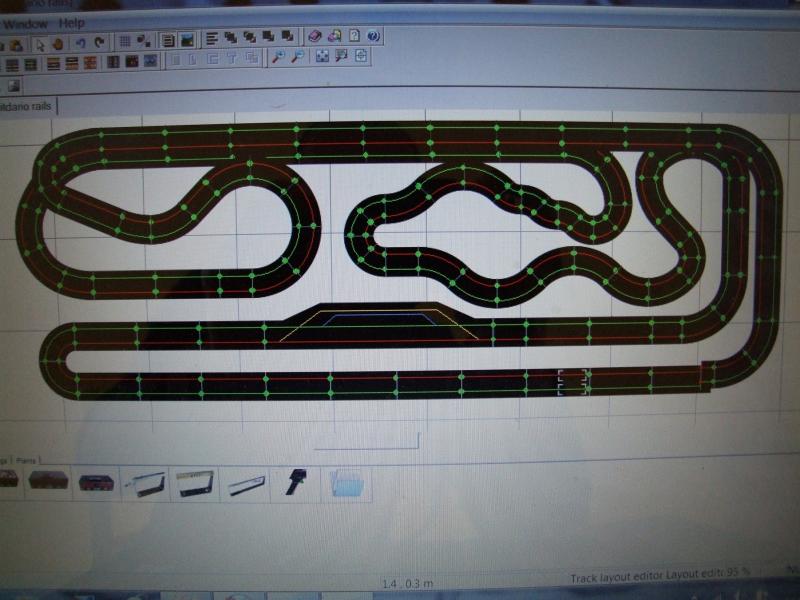Screen dimensions: 800x600
Task: Click the eraser tool icon
Action: (x=314, y=37)
